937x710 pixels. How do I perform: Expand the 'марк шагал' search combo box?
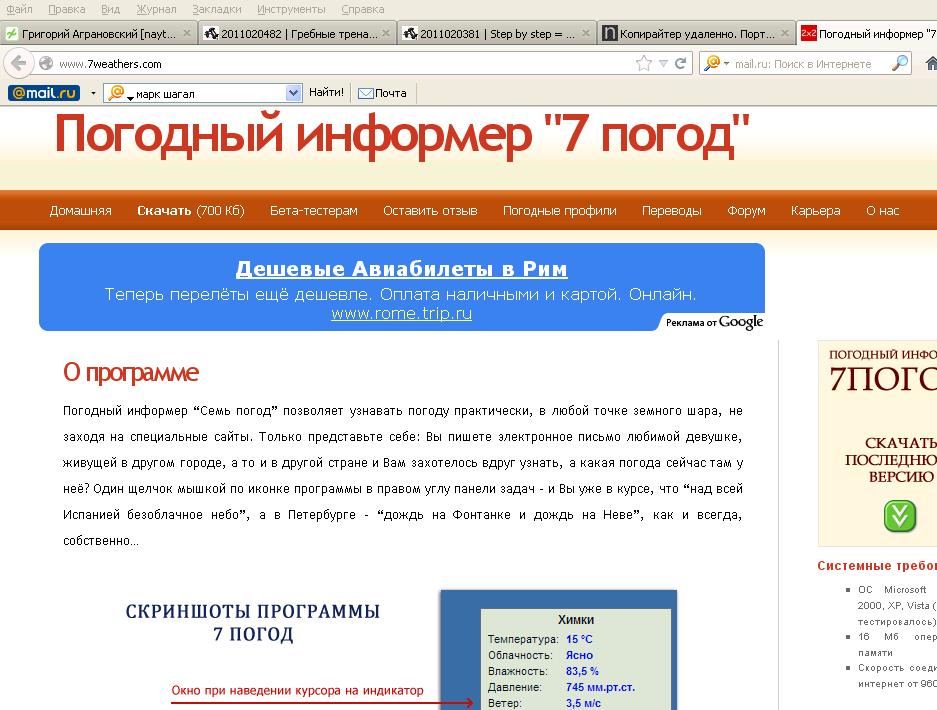[293, 93]
